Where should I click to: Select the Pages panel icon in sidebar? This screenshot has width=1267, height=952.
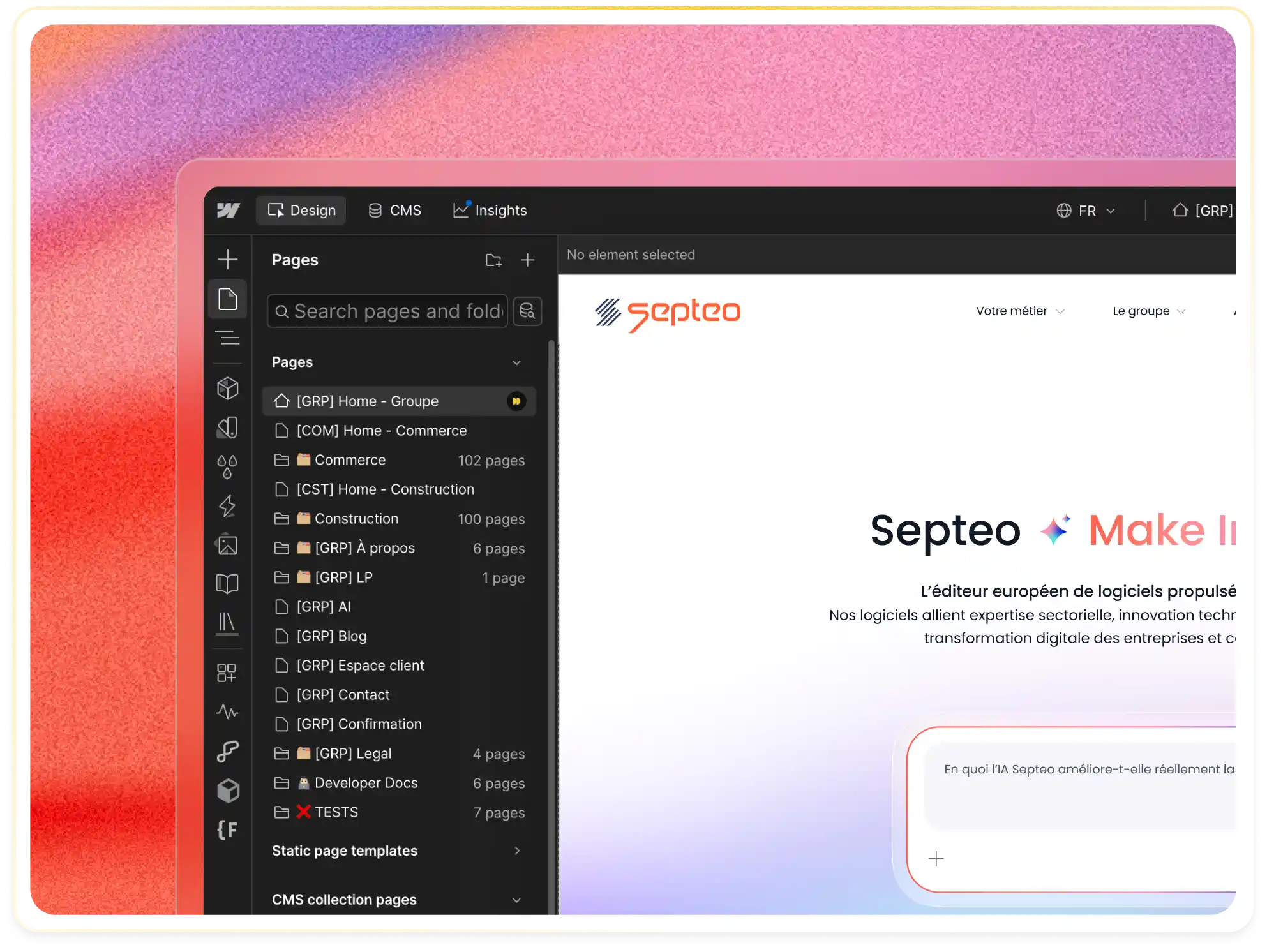tap(228, 299)
